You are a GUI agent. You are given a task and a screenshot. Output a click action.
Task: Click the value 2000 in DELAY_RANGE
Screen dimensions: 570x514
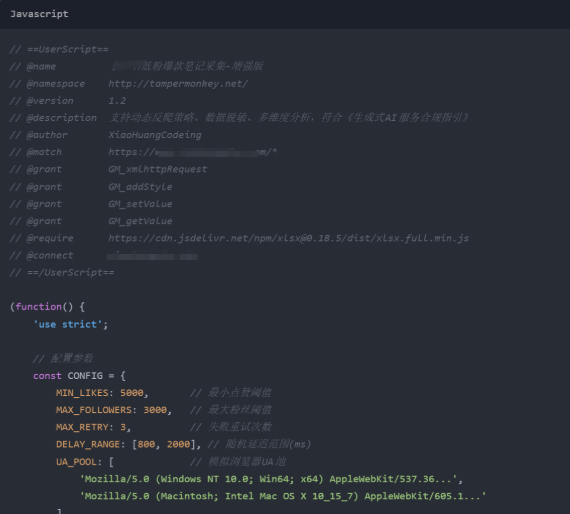(178, 444)
